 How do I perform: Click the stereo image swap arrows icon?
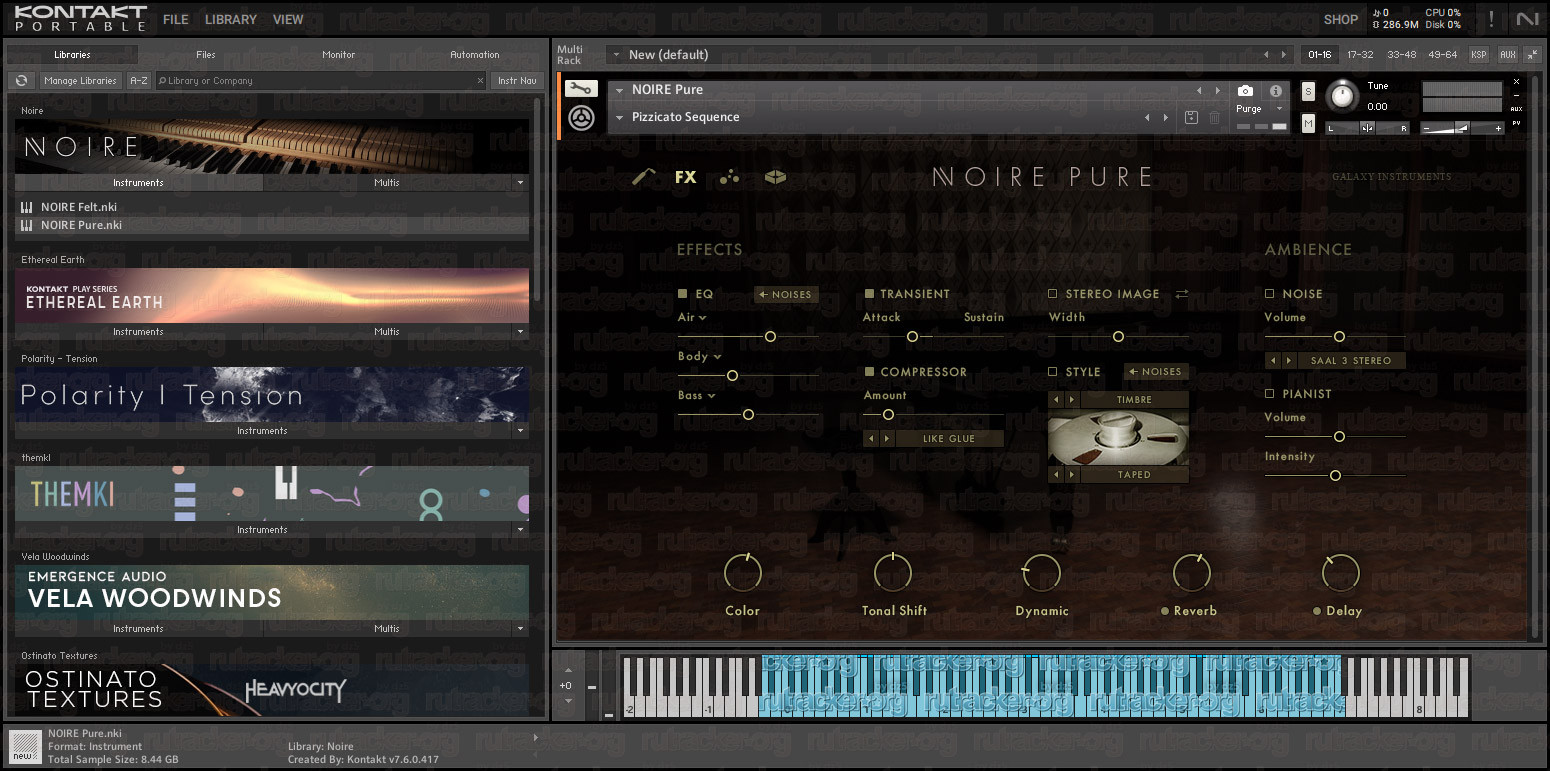tap(1182, 294)
